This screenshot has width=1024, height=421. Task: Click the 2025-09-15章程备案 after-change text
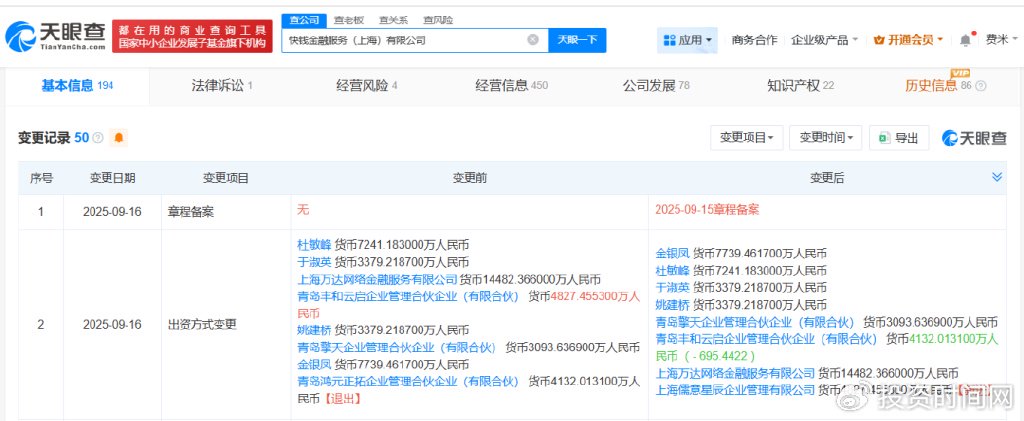click(x=707, y=210)
